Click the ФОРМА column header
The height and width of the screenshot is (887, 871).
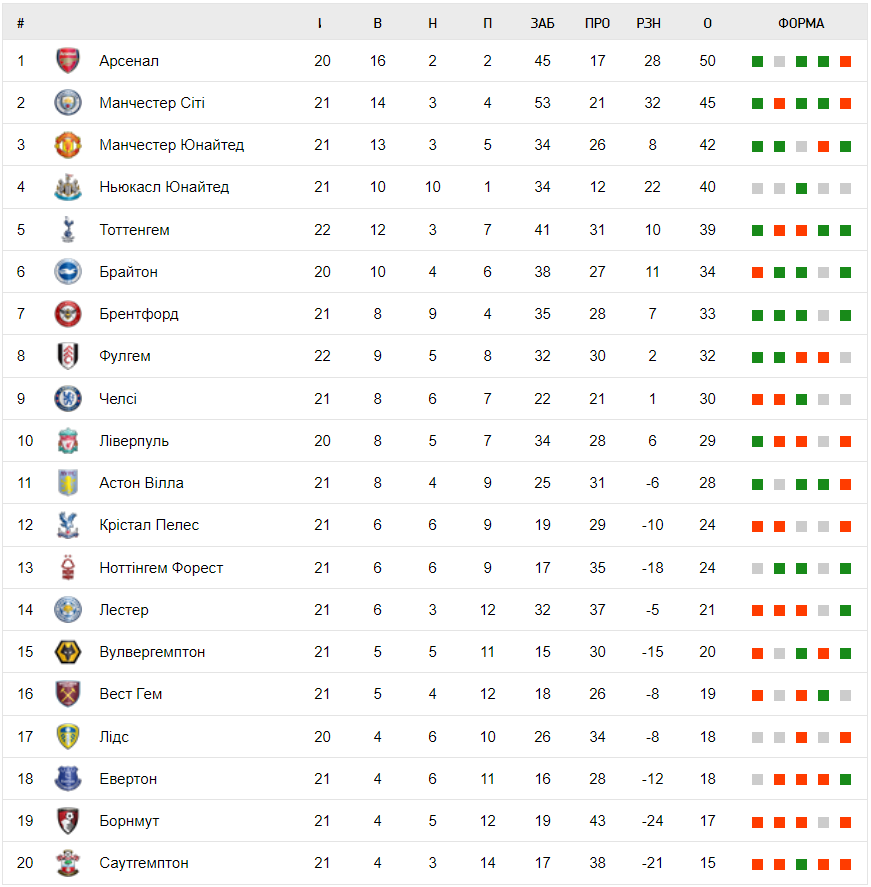point(801,23)
